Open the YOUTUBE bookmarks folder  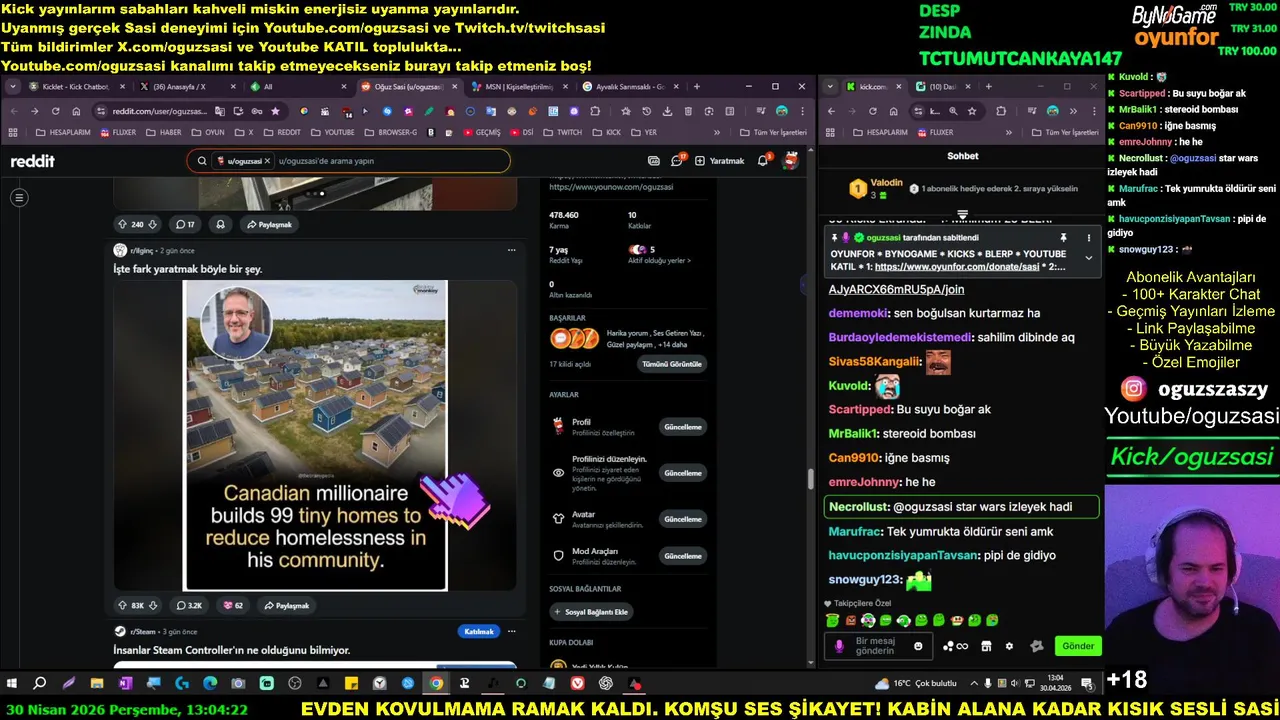click(332, 132)
